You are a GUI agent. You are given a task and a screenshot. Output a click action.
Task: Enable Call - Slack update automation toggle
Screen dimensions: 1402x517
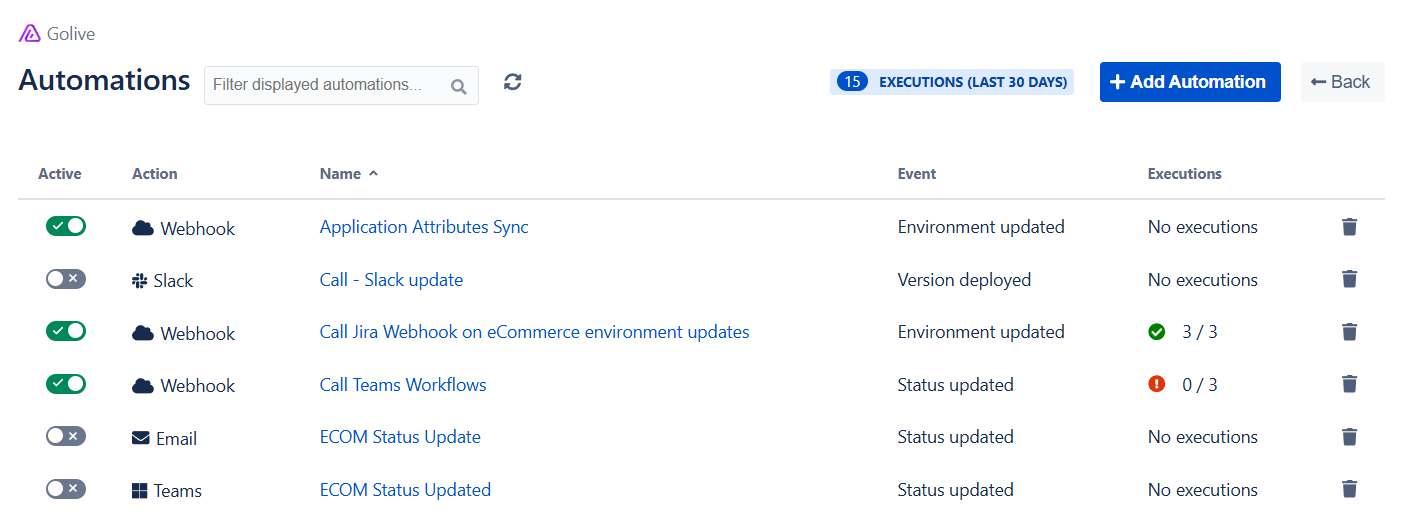[x=66, y=279]
